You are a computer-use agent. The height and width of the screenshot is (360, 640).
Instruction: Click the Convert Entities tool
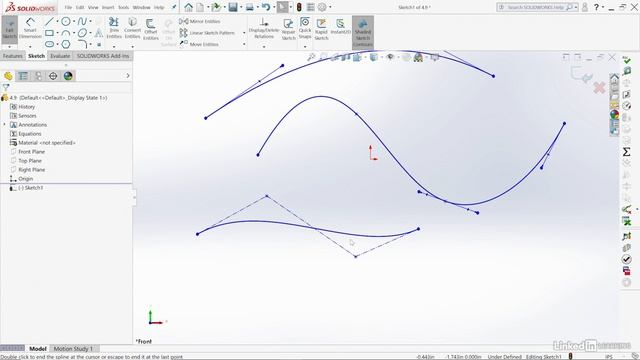[132, 28]
